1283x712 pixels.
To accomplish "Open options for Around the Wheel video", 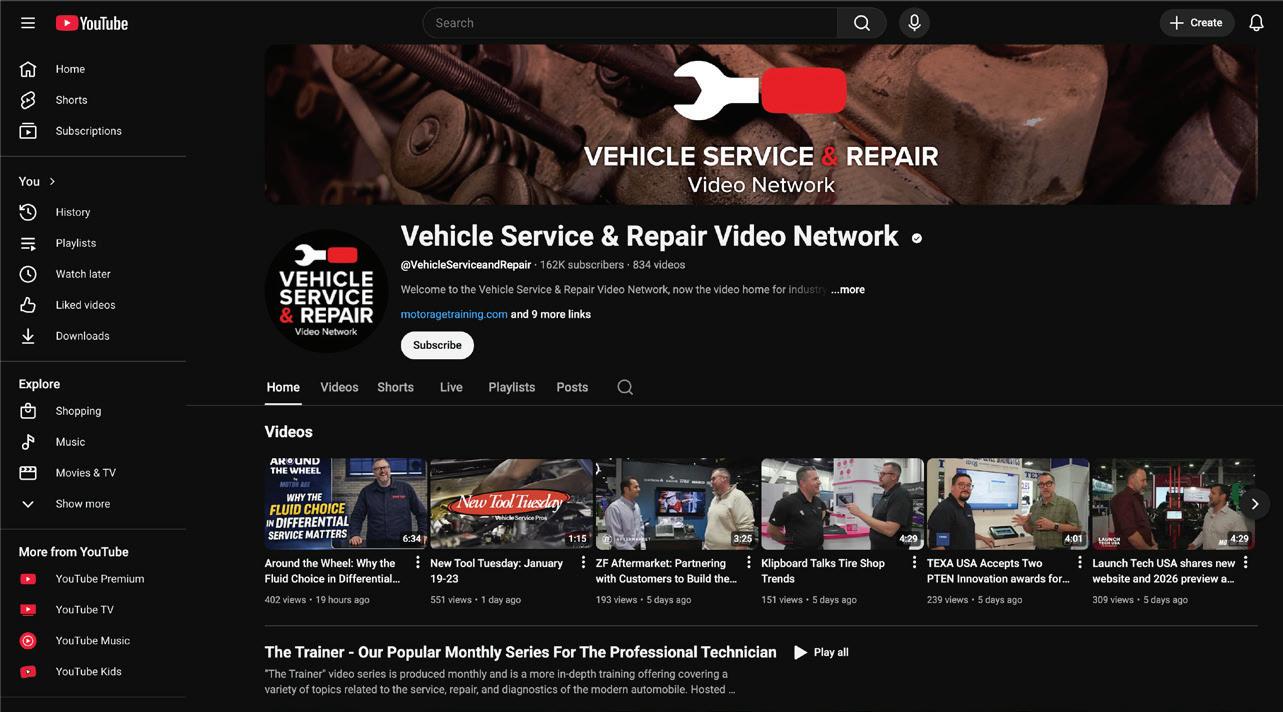I will (x=418, y=563).
